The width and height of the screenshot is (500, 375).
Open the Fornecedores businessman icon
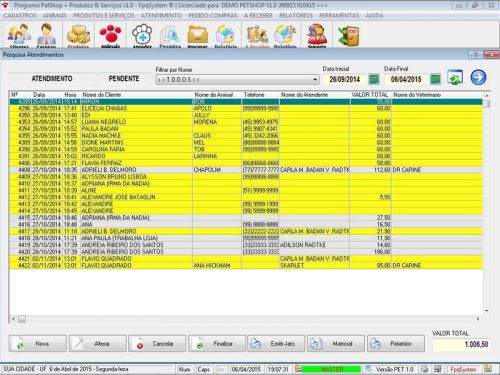pyautogui.click(x=46, y=35)
